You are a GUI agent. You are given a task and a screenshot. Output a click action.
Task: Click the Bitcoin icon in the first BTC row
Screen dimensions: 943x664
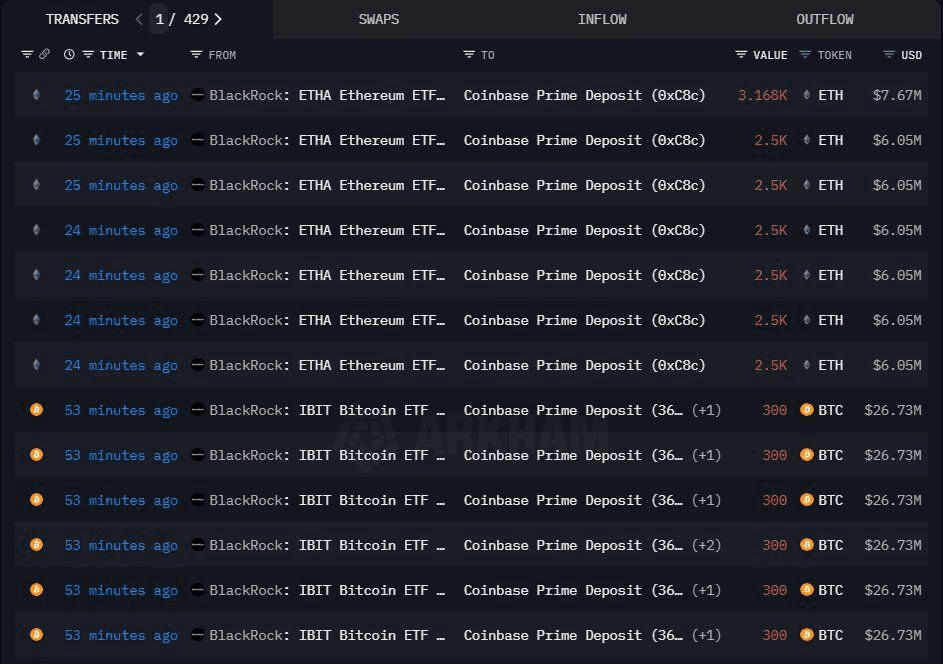pos(37,410)
